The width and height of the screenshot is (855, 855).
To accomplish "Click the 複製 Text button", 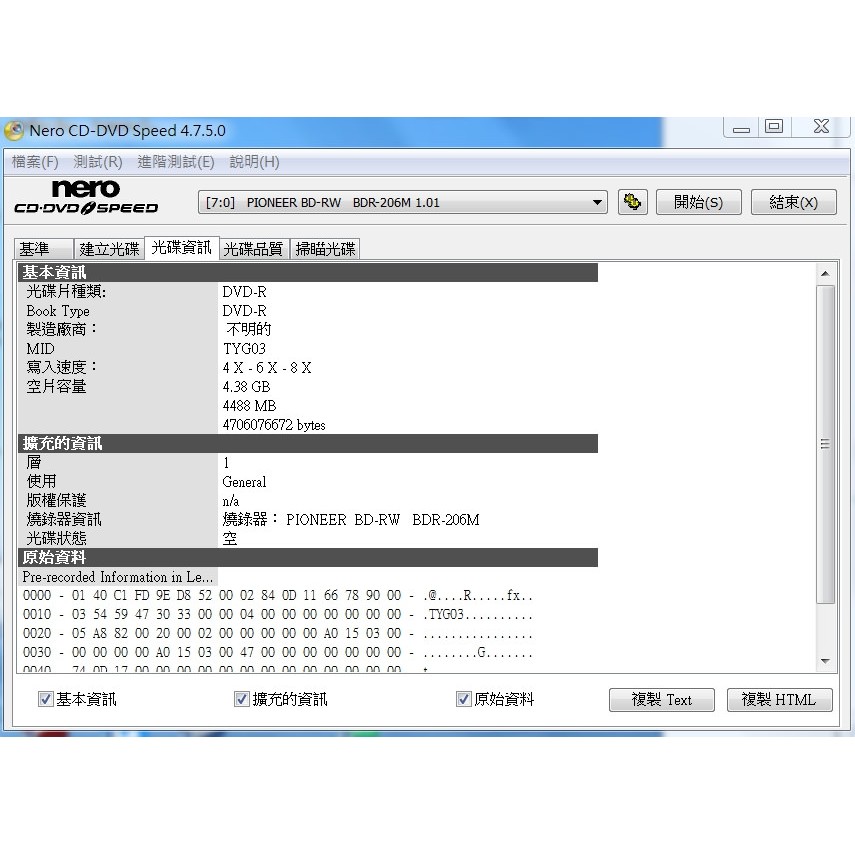I will coord(661,700).
